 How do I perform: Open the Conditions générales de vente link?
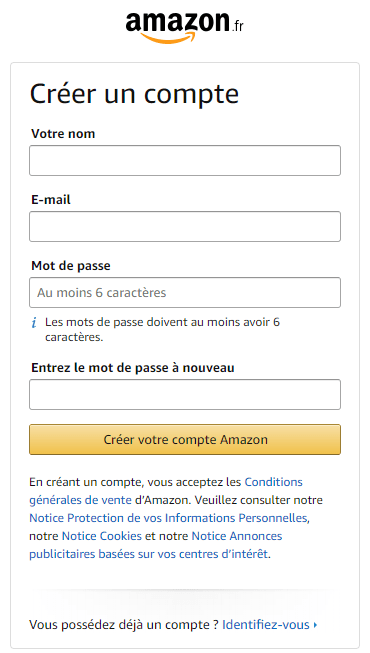coord(166,491)
